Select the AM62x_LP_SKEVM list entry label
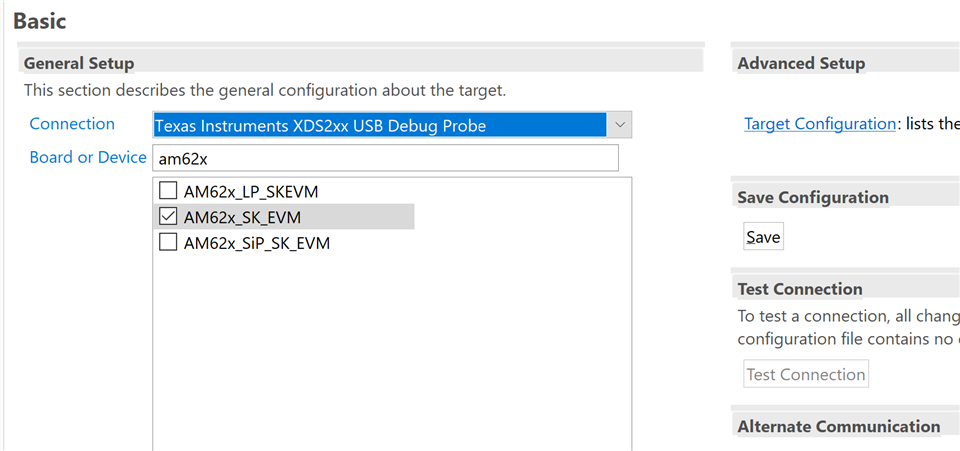 pyautogui.click(x=251, y=192)
